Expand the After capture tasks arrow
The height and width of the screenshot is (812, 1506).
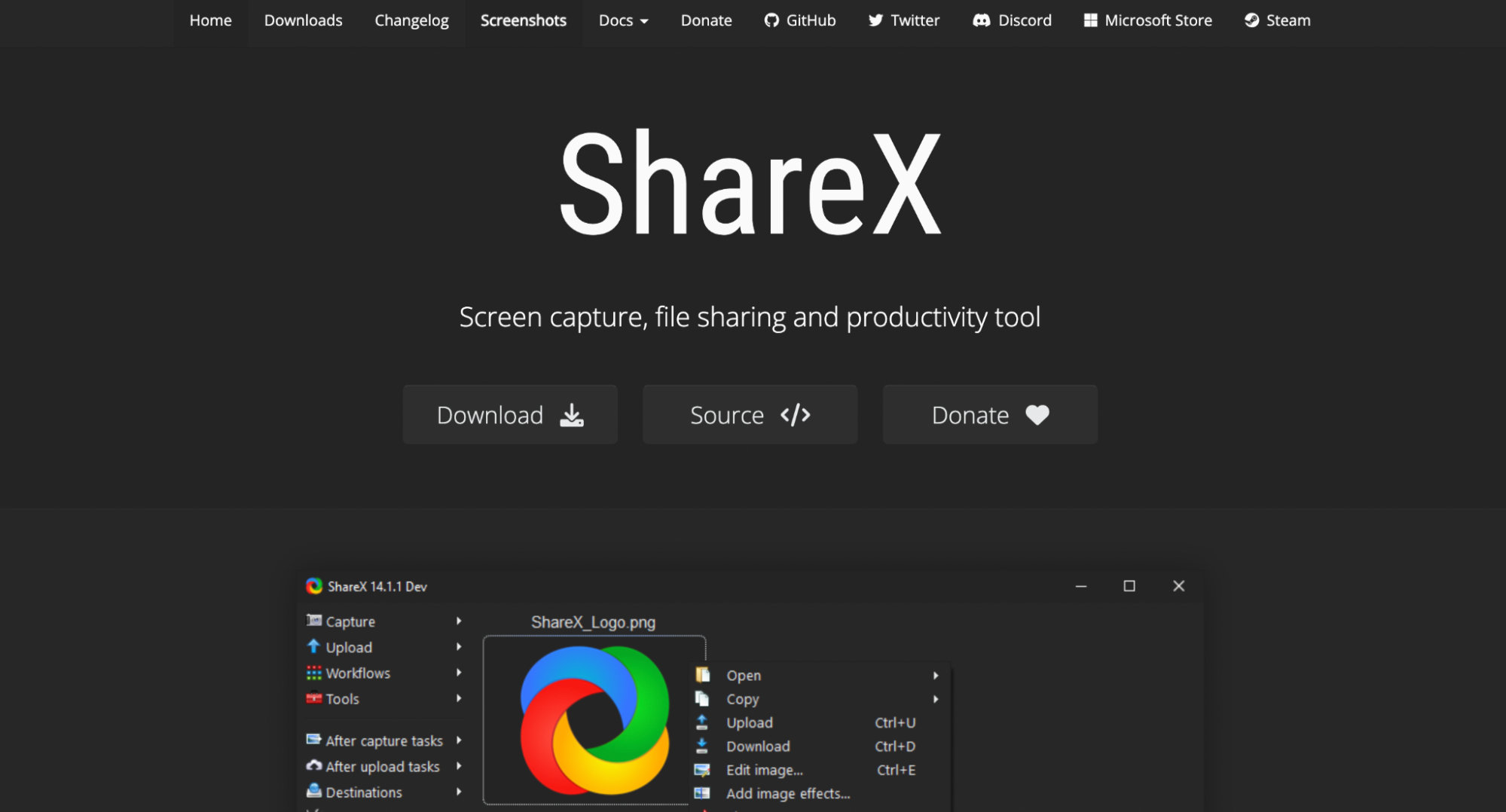tap(459, 740)
